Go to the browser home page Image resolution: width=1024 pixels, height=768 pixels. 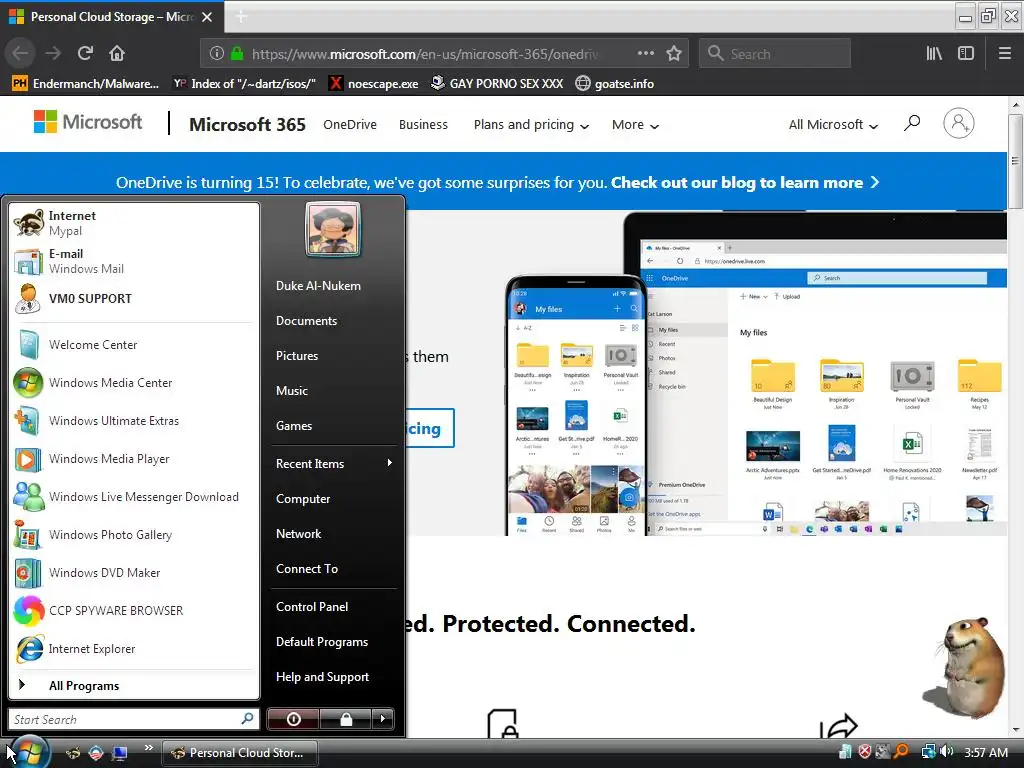(x=117, y=54)
